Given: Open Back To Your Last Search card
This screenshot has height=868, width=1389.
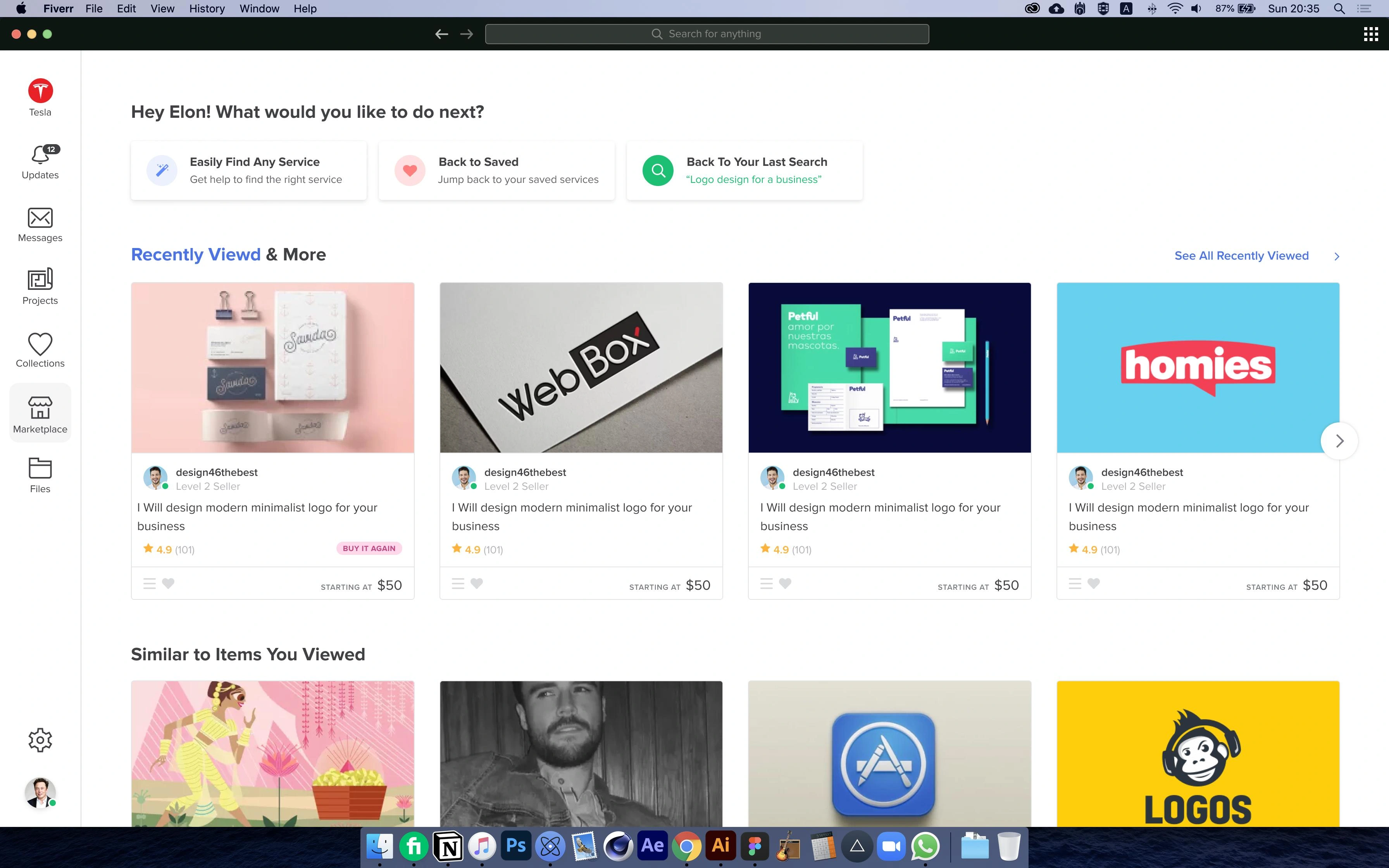Looking at the screenshot, I should [744, 170].
